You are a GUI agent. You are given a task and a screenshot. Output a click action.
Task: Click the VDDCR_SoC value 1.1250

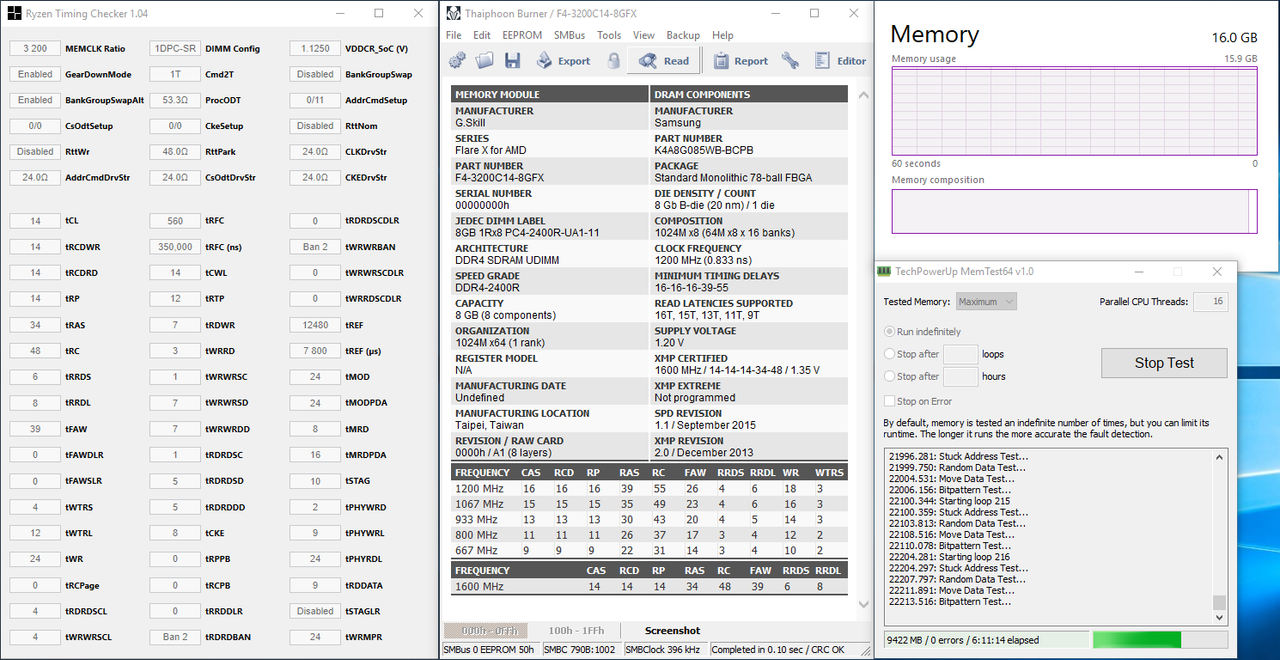[x=315, y=48]
